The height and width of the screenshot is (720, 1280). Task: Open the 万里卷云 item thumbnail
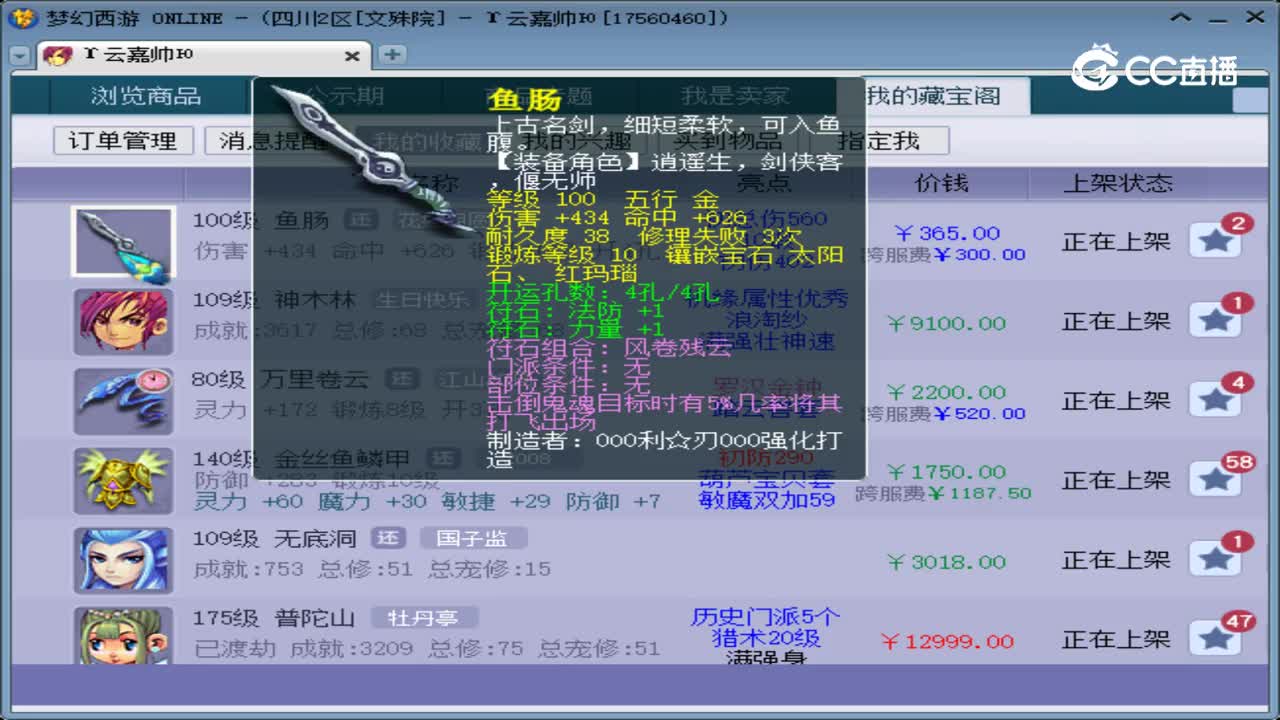[123, 400]
